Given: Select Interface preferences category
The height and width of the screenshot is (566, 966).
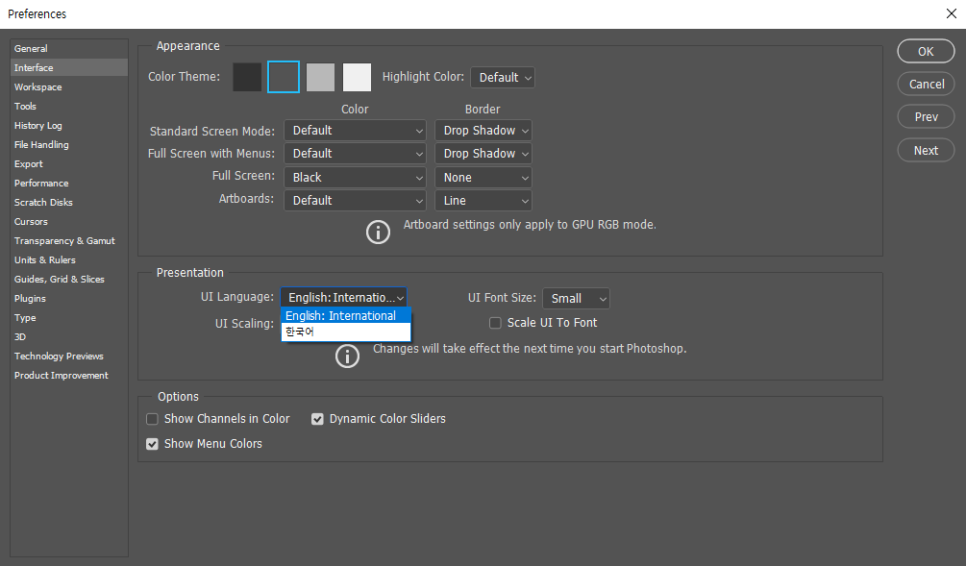Looking at the screenshot, I should point(69,68).
